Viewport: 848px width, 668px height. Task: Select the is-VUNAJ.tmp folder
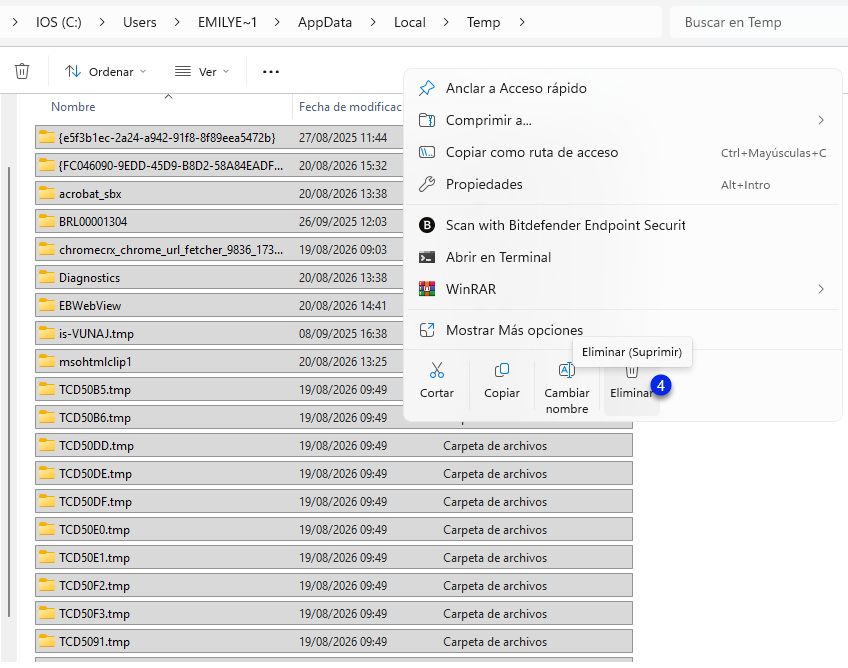click(x=219, y=334)
